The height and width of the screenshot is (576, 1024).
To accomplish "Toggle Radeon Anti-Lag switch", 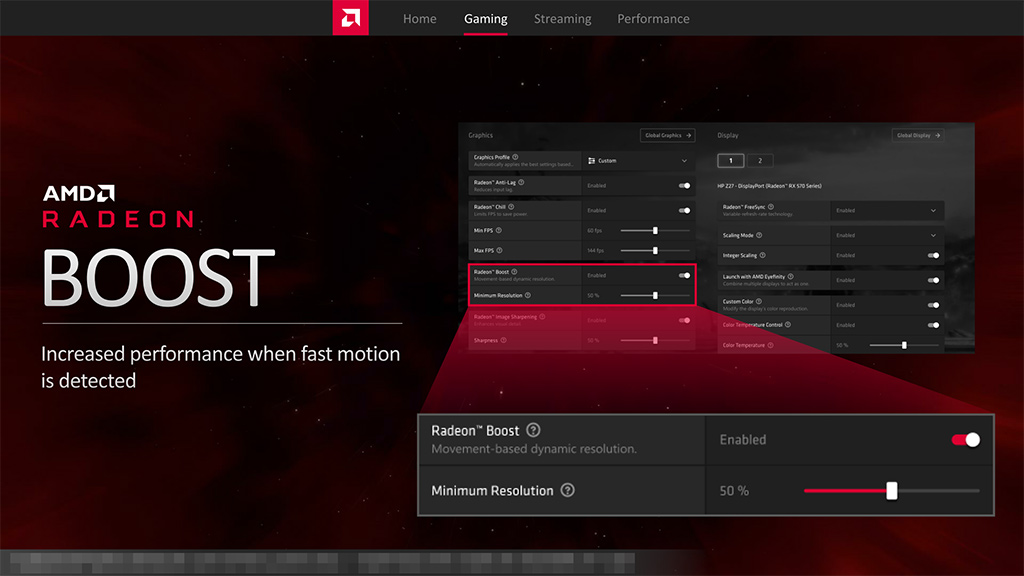I will point(684,185).
